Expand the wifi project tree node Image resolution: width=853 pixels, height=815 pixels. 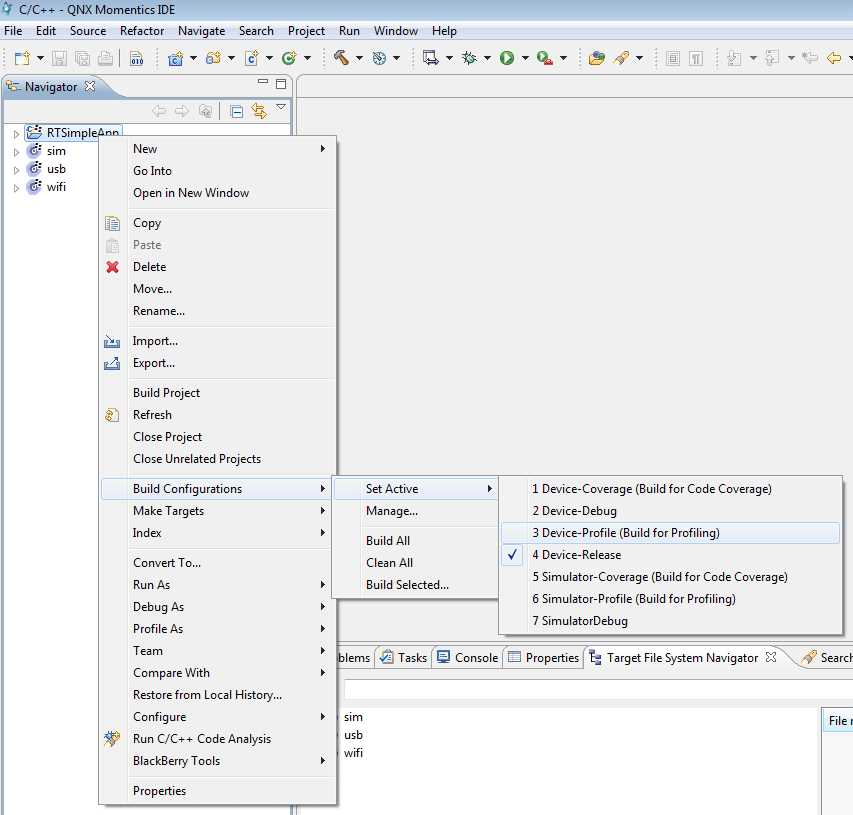(16, 188)
